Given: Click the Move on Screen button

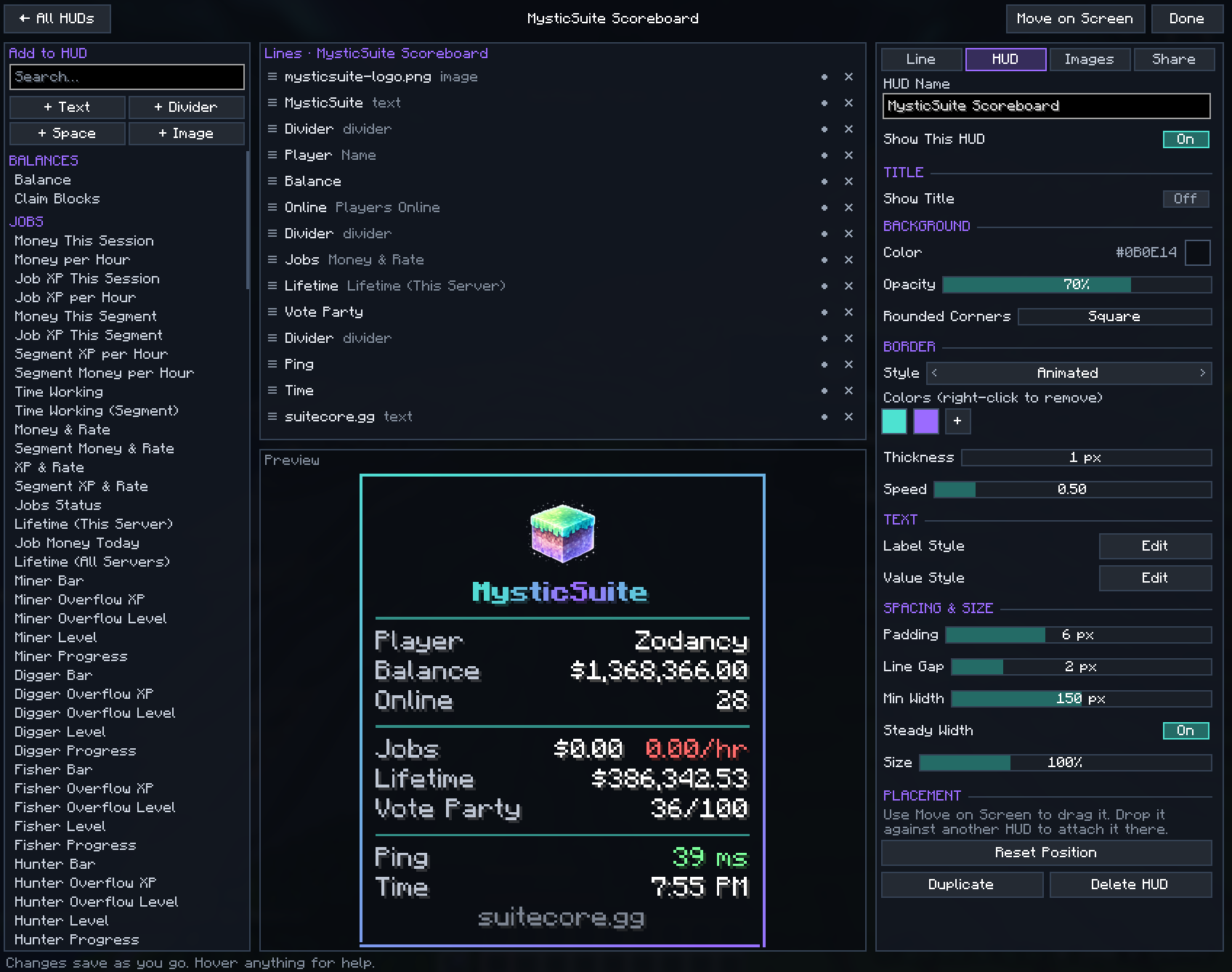Looking at the screenshot, I should point(1075,19).
